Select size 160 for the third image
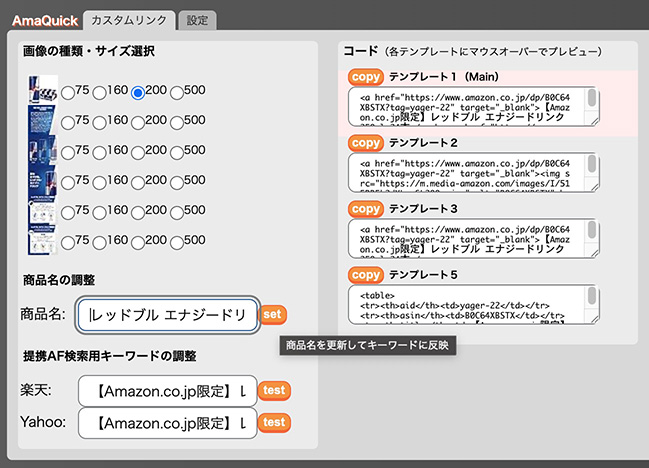 (x=99, y=153)
